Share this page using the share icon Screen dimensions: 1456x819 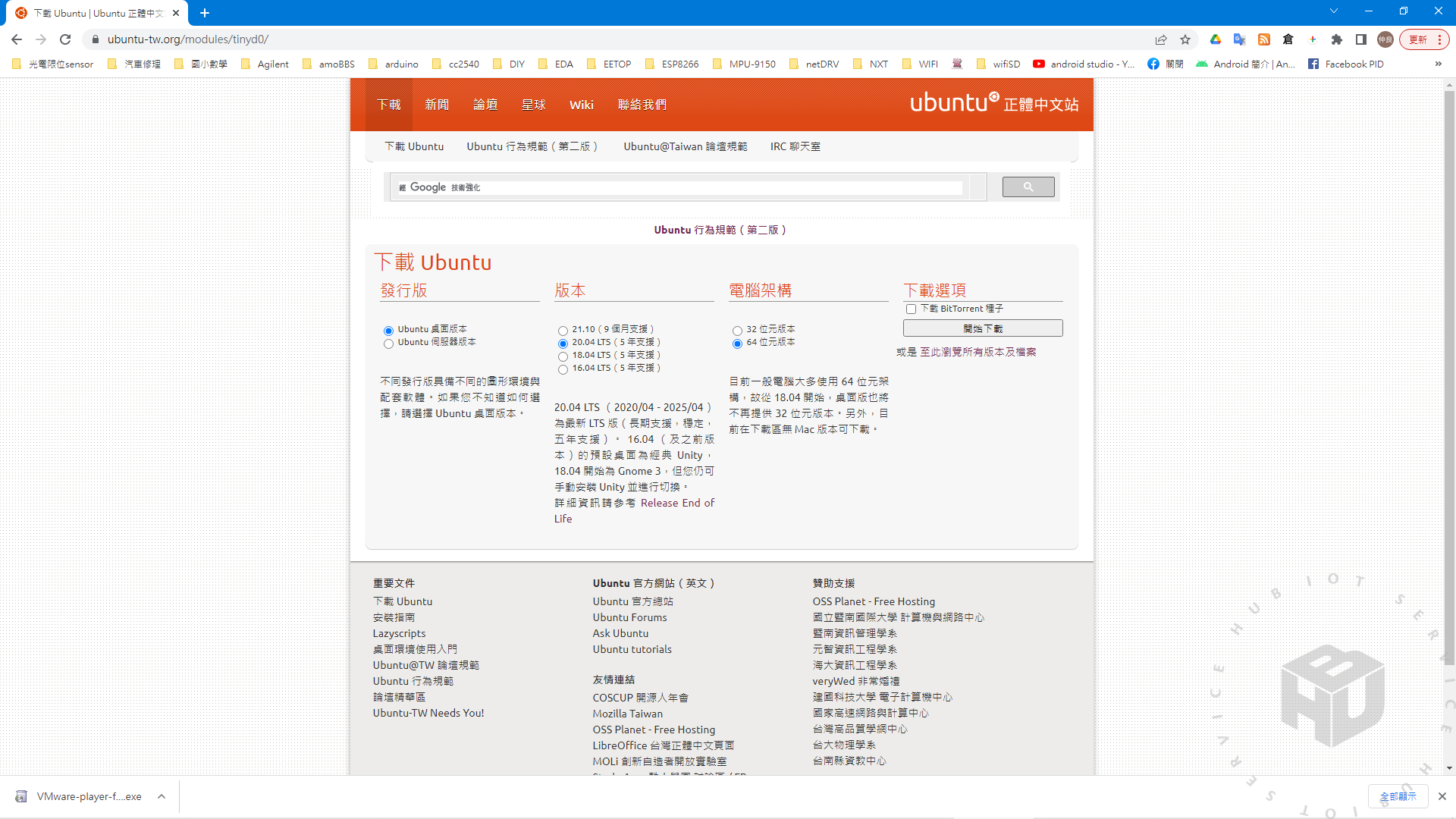click(1161, 39)
